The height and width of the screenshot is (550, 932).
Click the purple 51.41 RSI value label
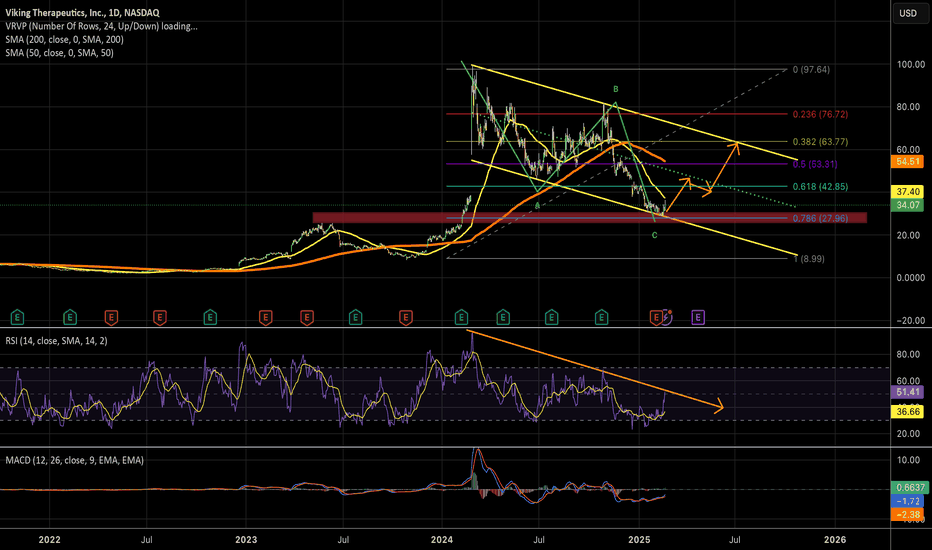click(907, 392)
